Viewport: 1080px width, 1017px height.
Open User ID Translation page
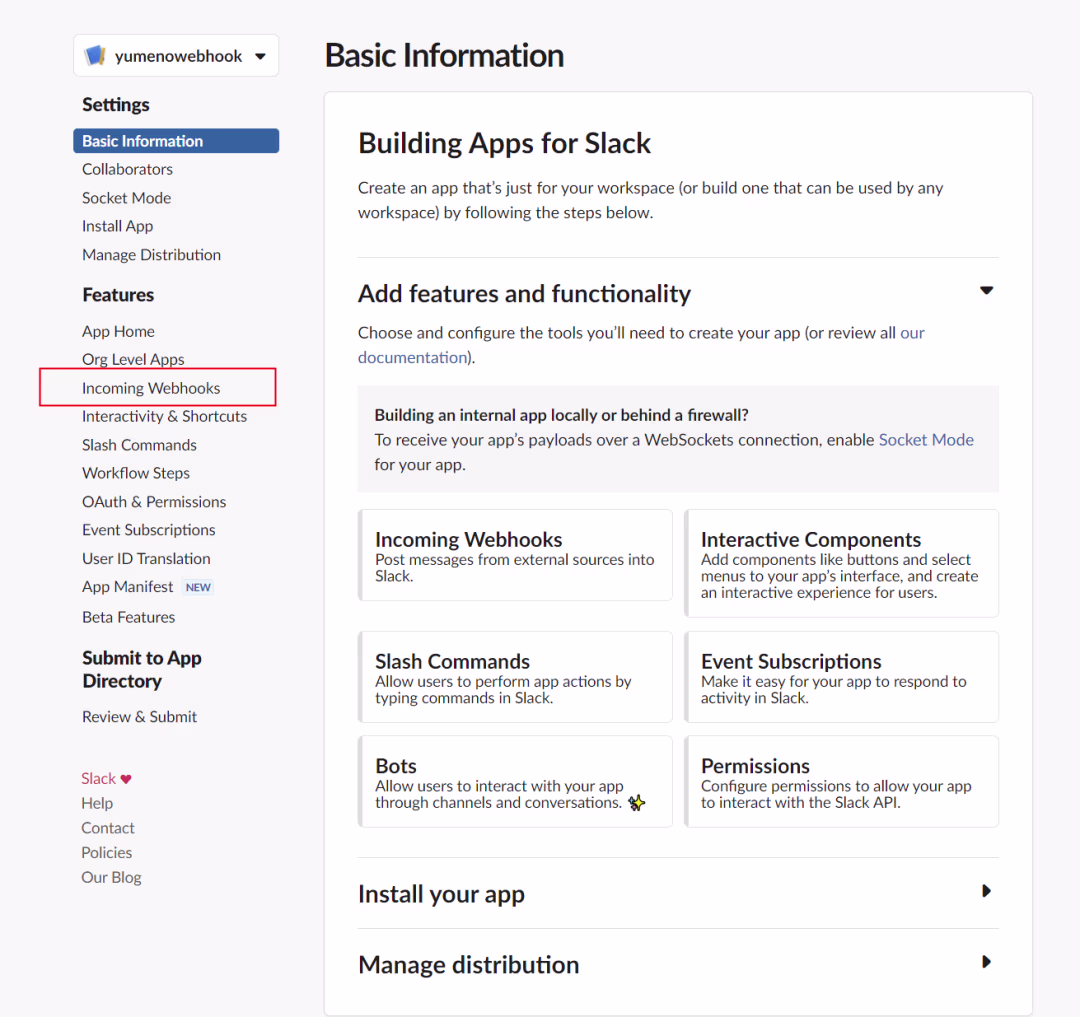[147, 559]
